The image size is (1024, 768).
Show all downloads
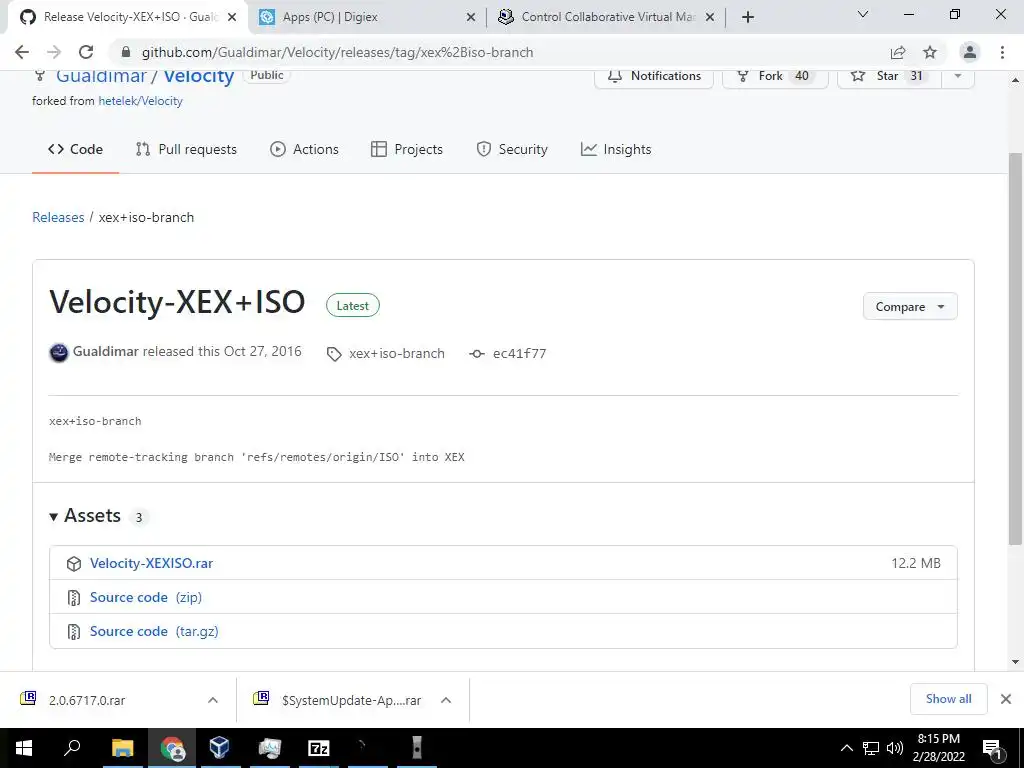[948, 699]
